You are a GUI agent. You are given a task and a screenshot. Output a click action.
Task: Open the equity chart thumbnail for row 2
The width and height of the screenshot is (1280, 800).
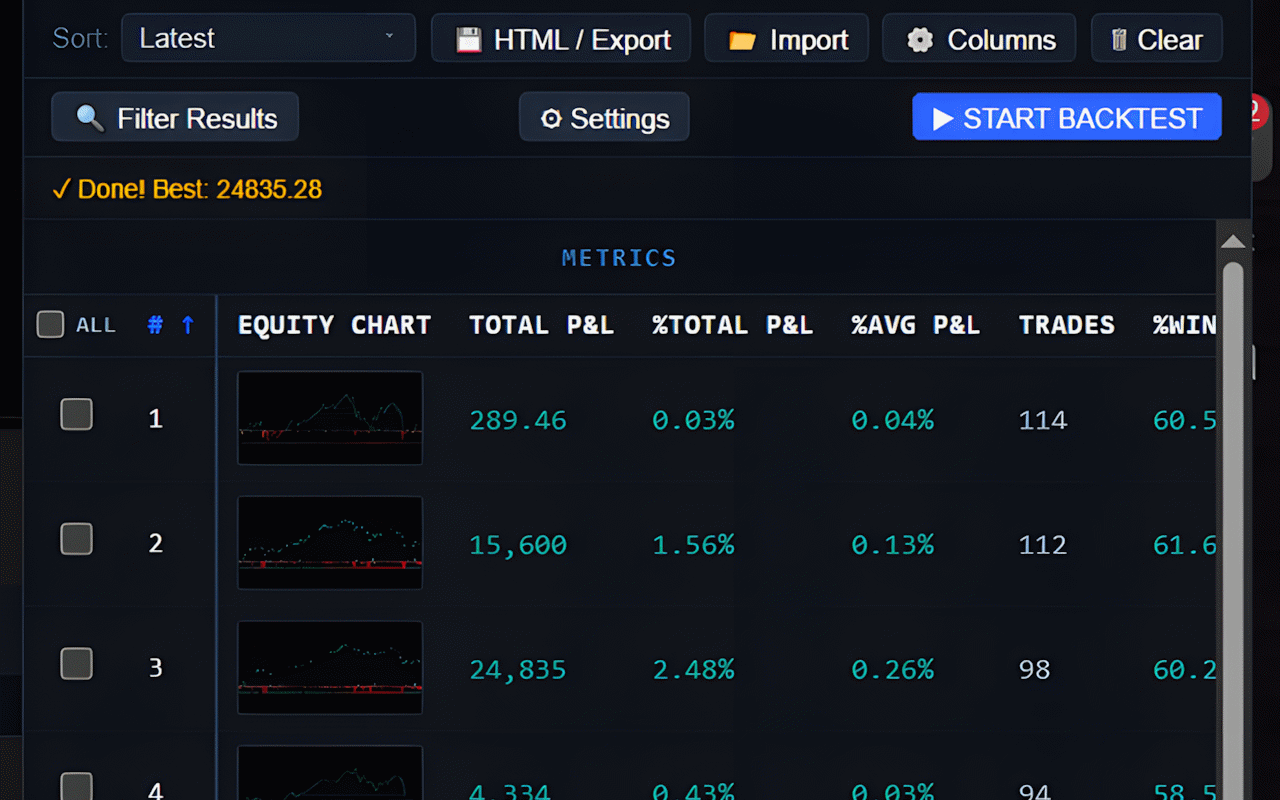tap(330, 543)
